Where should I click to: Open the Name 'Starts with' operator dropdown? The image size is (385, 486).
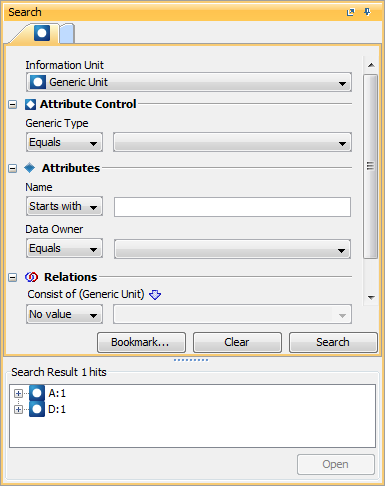(x=64, y=206)
